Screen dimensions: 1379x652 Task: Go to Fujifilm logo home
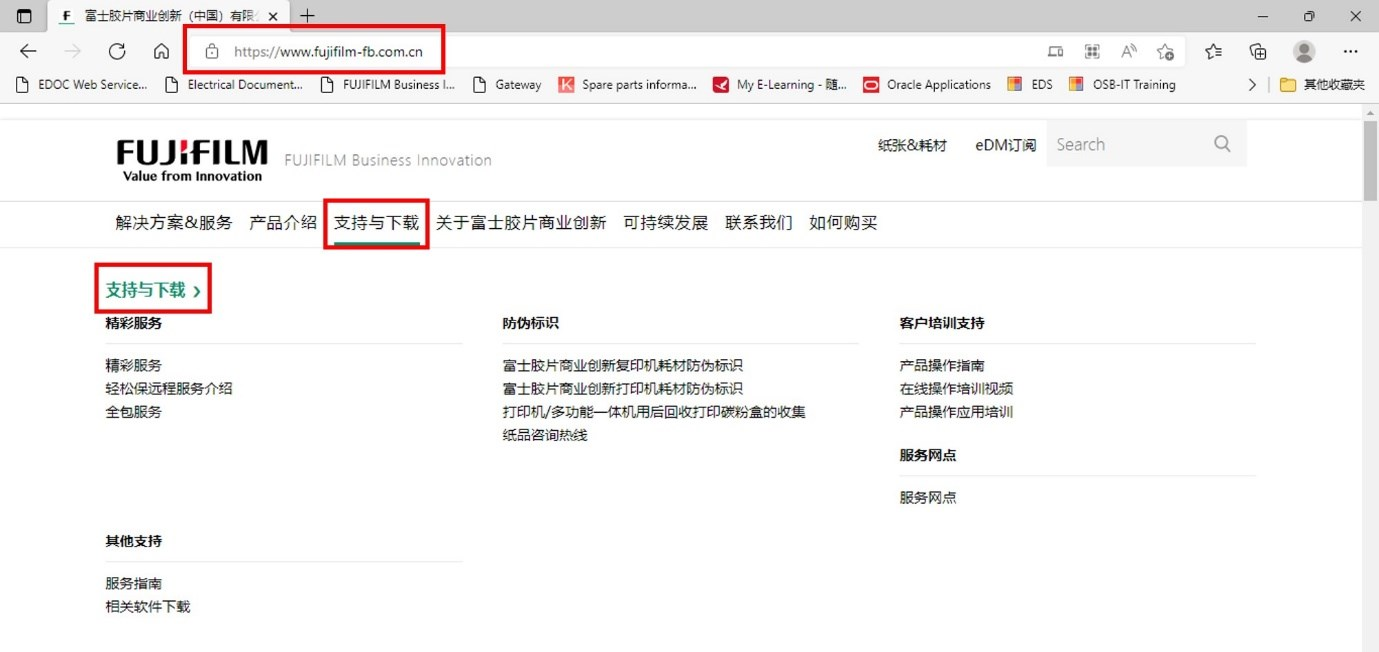pos(192,160)
